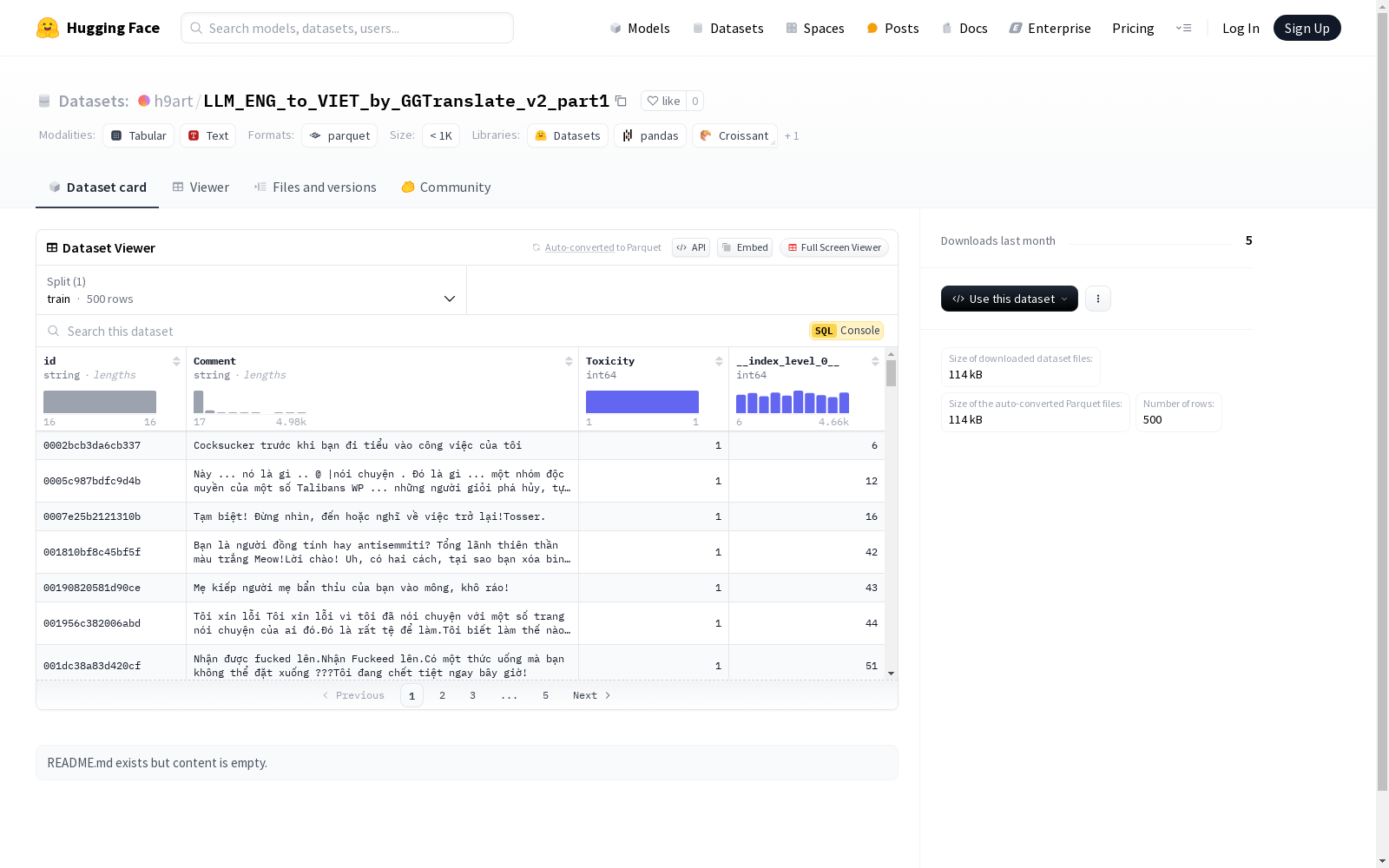Select row with id 0002bcb3da6cb337
This screenshot has width=1389, height=868.
click(x=460, y=445)
